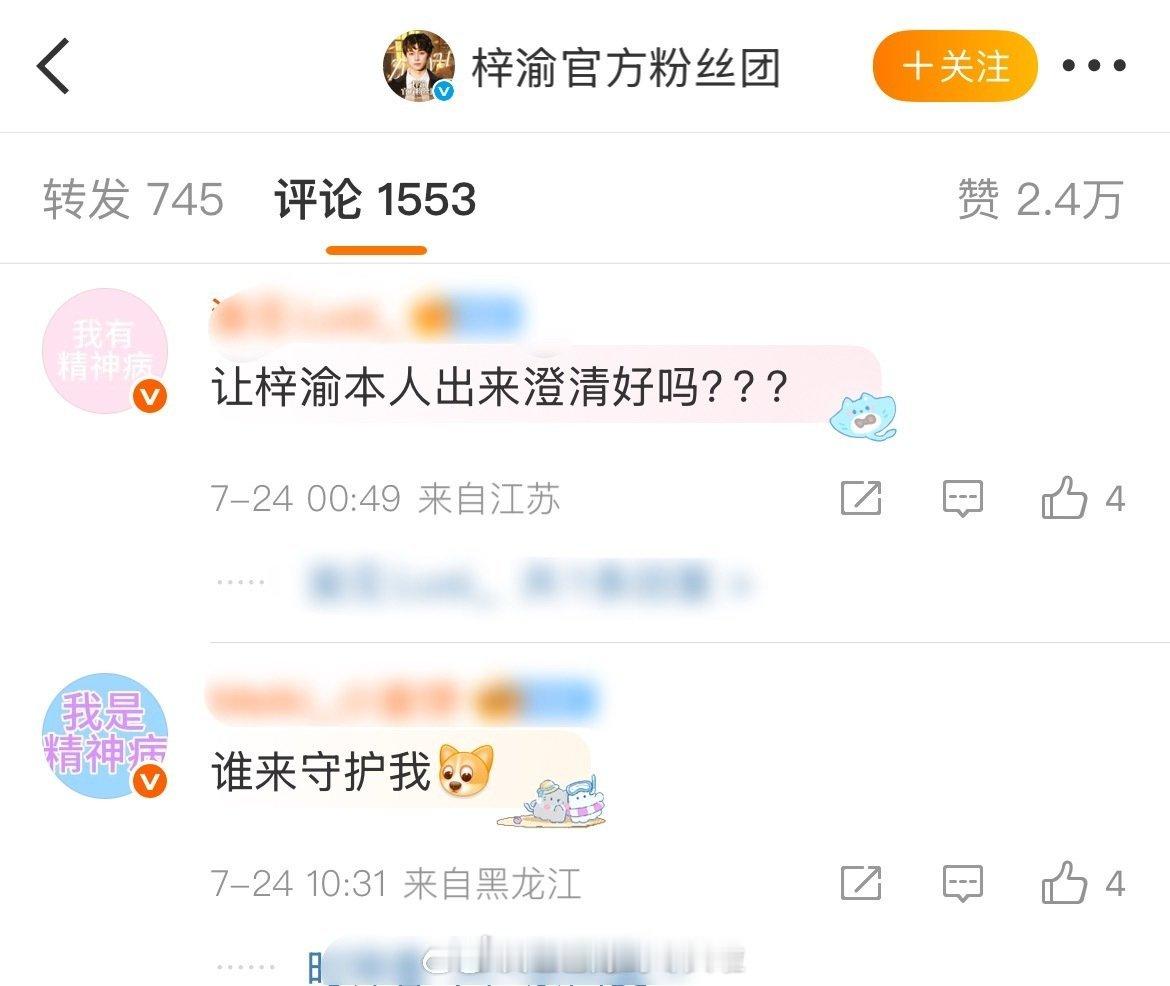Like the comment from 黑龙江
This screenshot has height=986, width=1170.
[x=1083, y=883]
